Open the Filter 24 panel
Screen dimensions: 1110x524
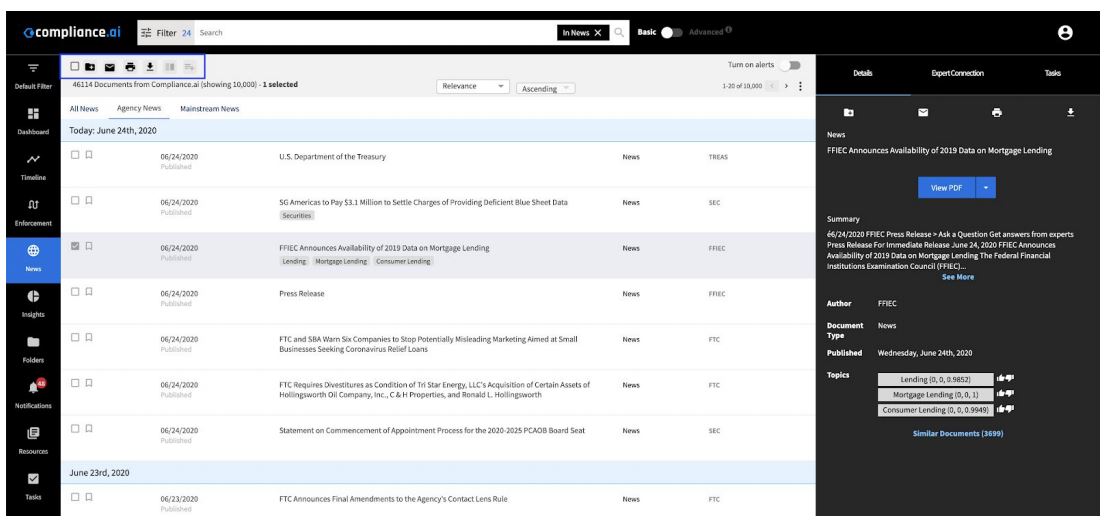click(x=166, y=33)
